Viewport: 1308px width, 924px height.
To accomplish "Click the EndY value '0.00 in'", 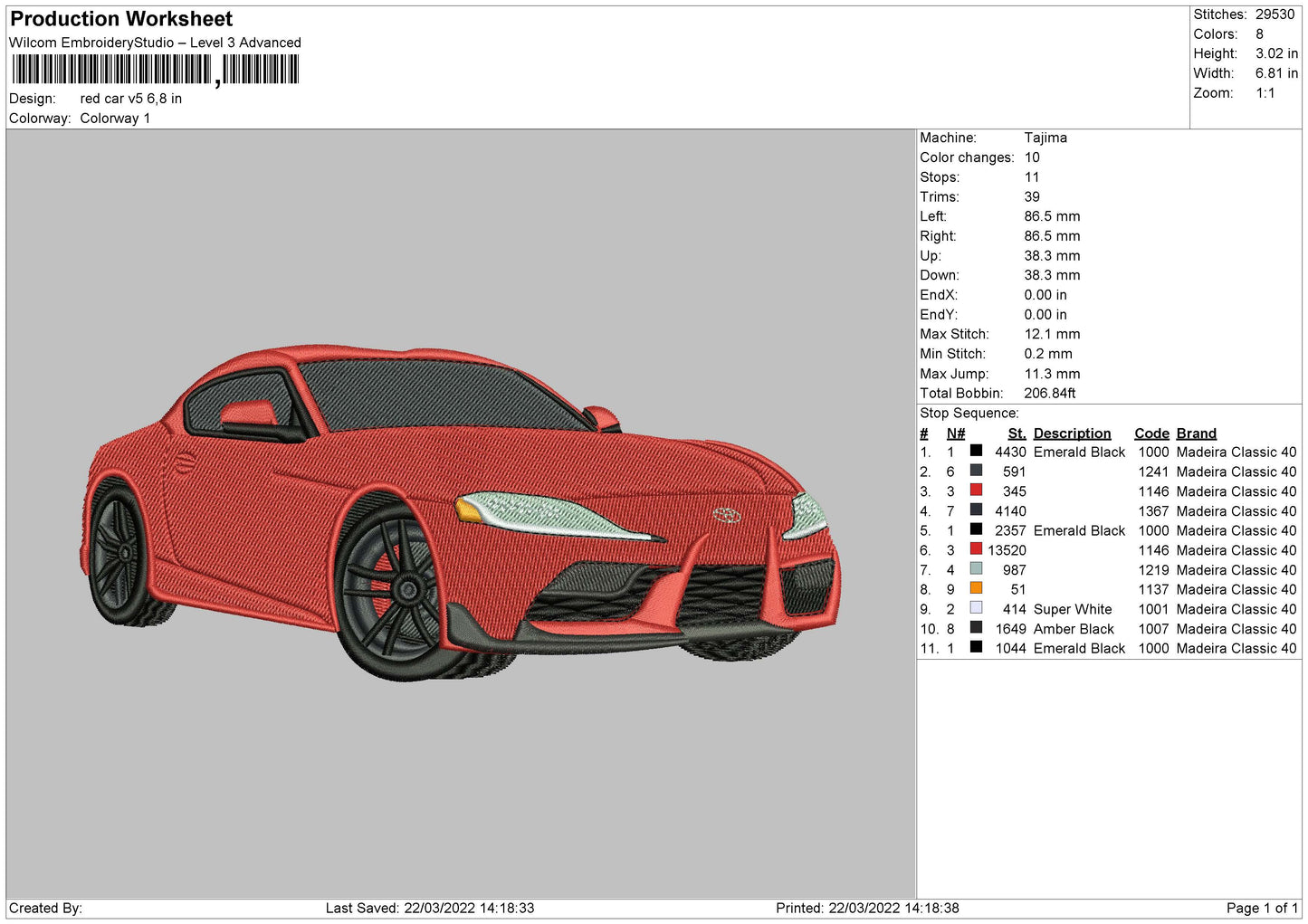I will (1045, 315).
